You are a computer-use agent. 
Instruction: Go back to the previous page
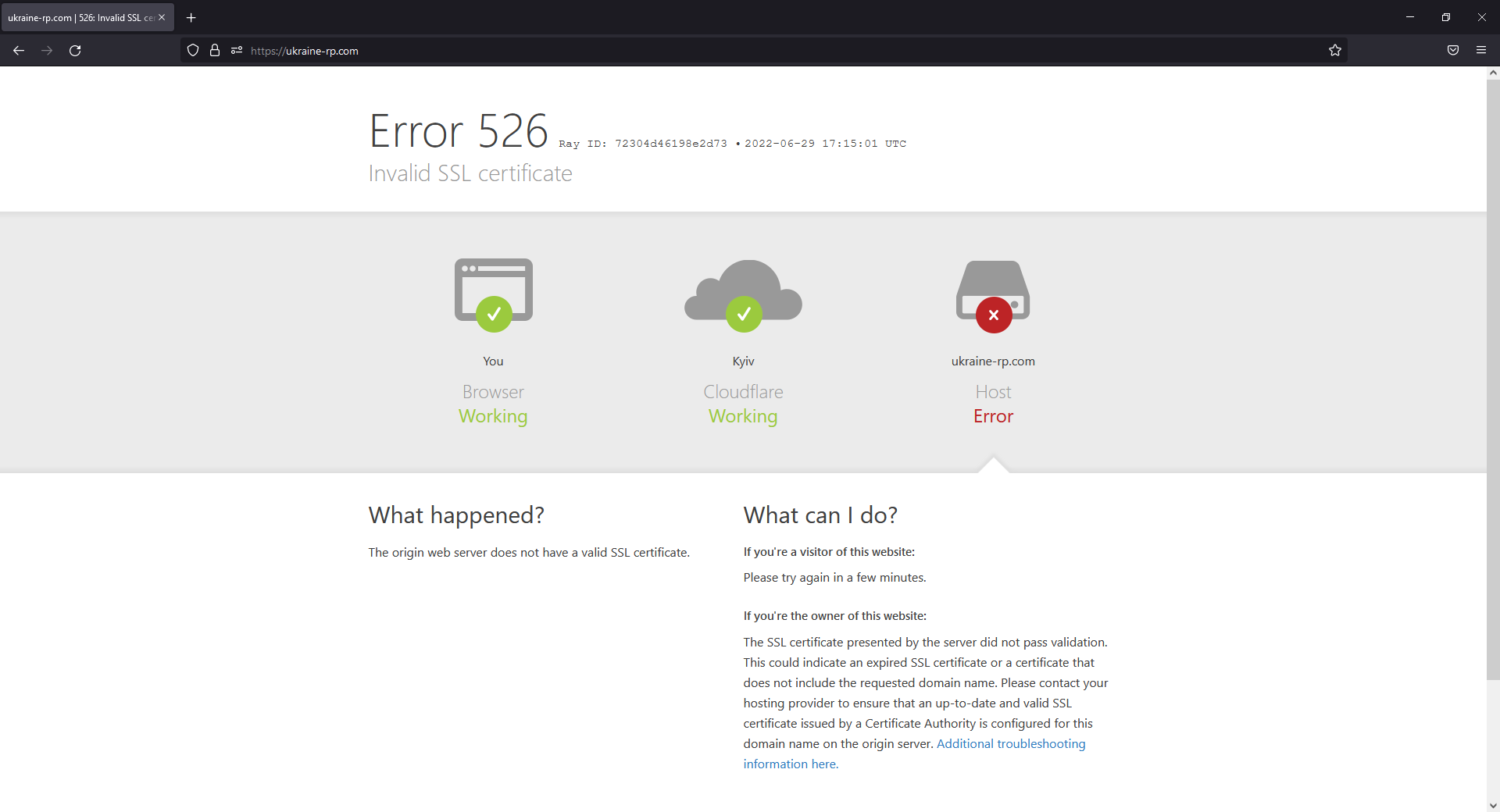point(19,51)
